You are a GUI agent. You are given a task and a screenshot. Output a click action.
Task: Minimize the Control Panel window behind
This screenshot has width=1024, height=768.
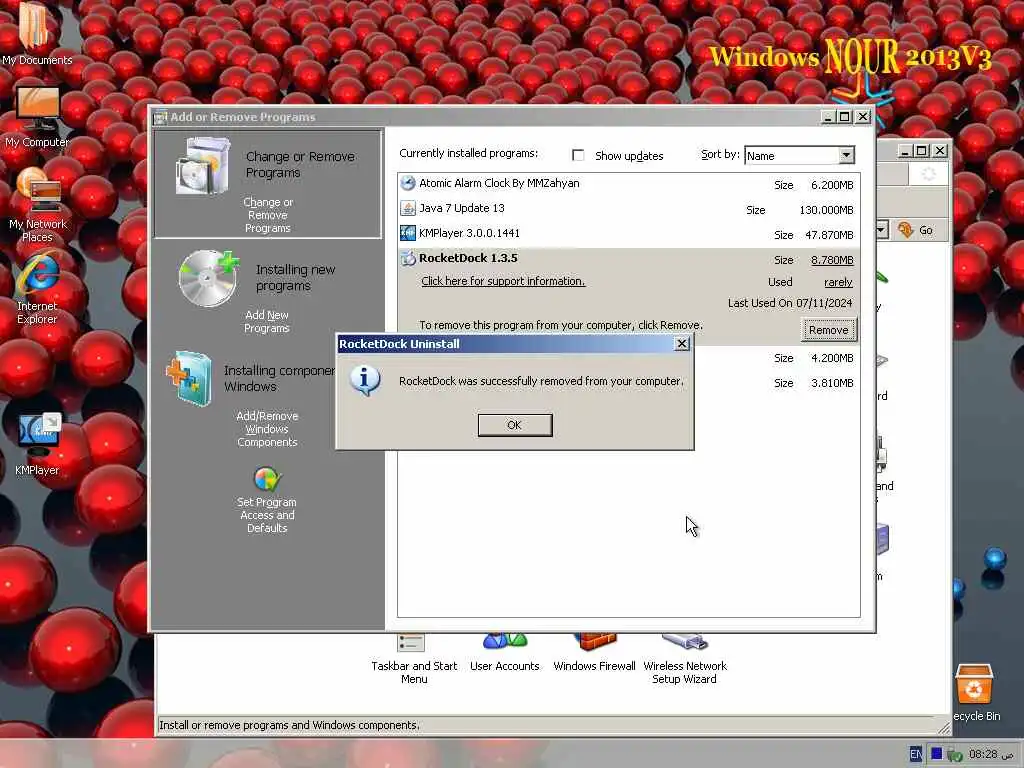coord(904,151)
